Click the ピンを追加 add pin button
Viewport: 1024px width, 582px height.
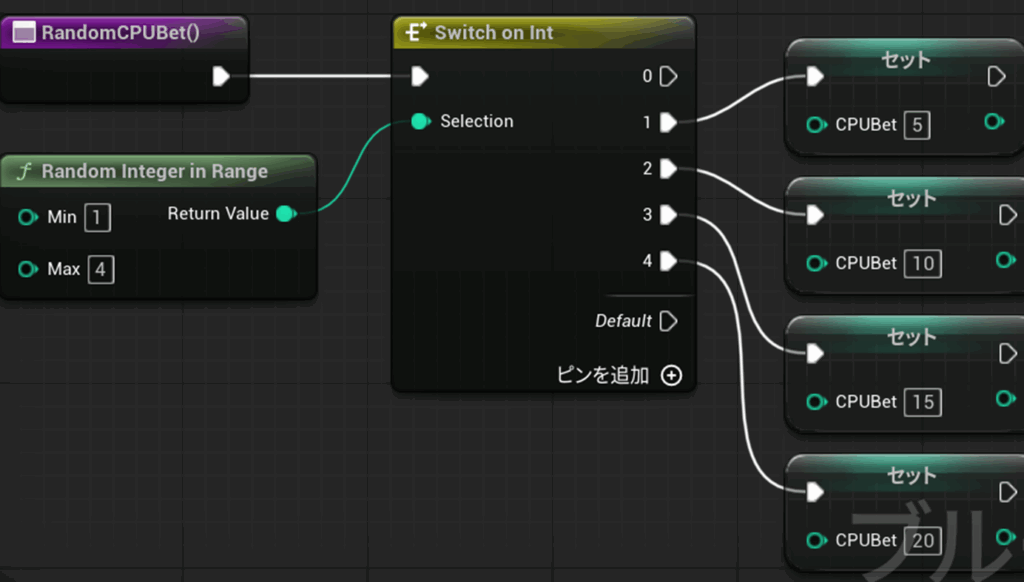click(672, 375)
